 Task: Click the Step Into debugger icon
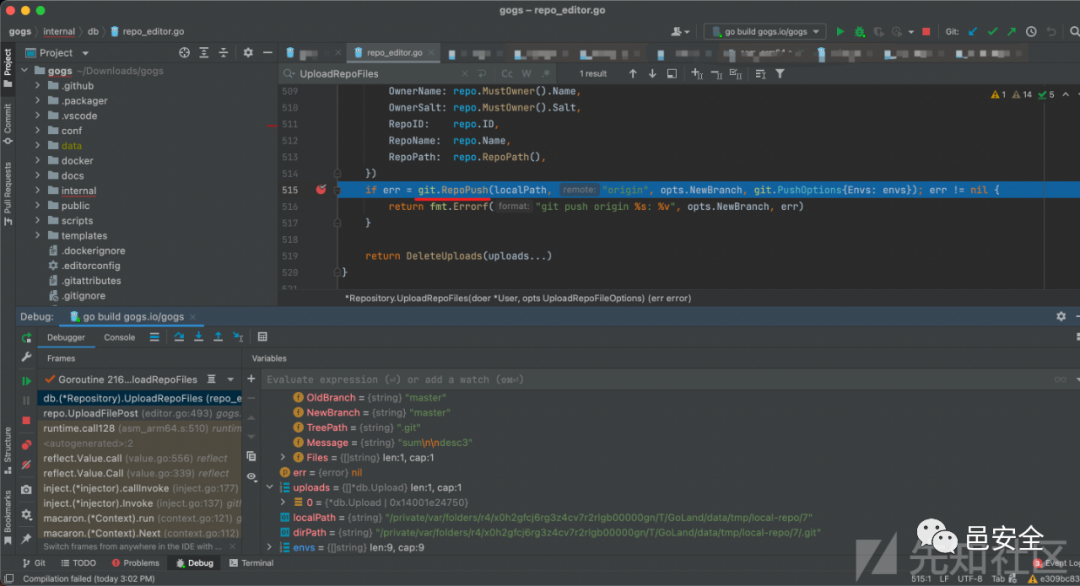[x=199, y=338]
